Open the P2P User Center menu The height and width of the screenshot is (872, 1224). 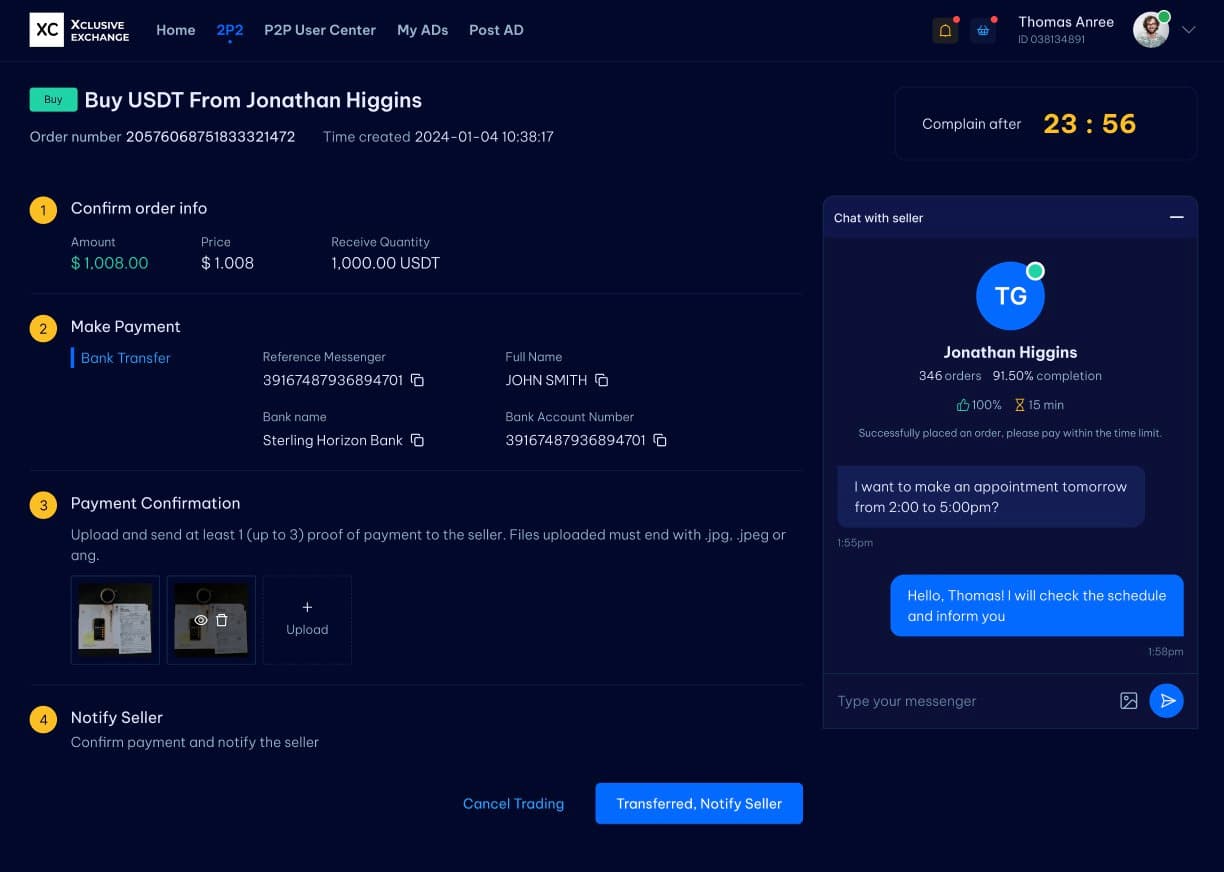pyautogui.click(x=320, y=30)
